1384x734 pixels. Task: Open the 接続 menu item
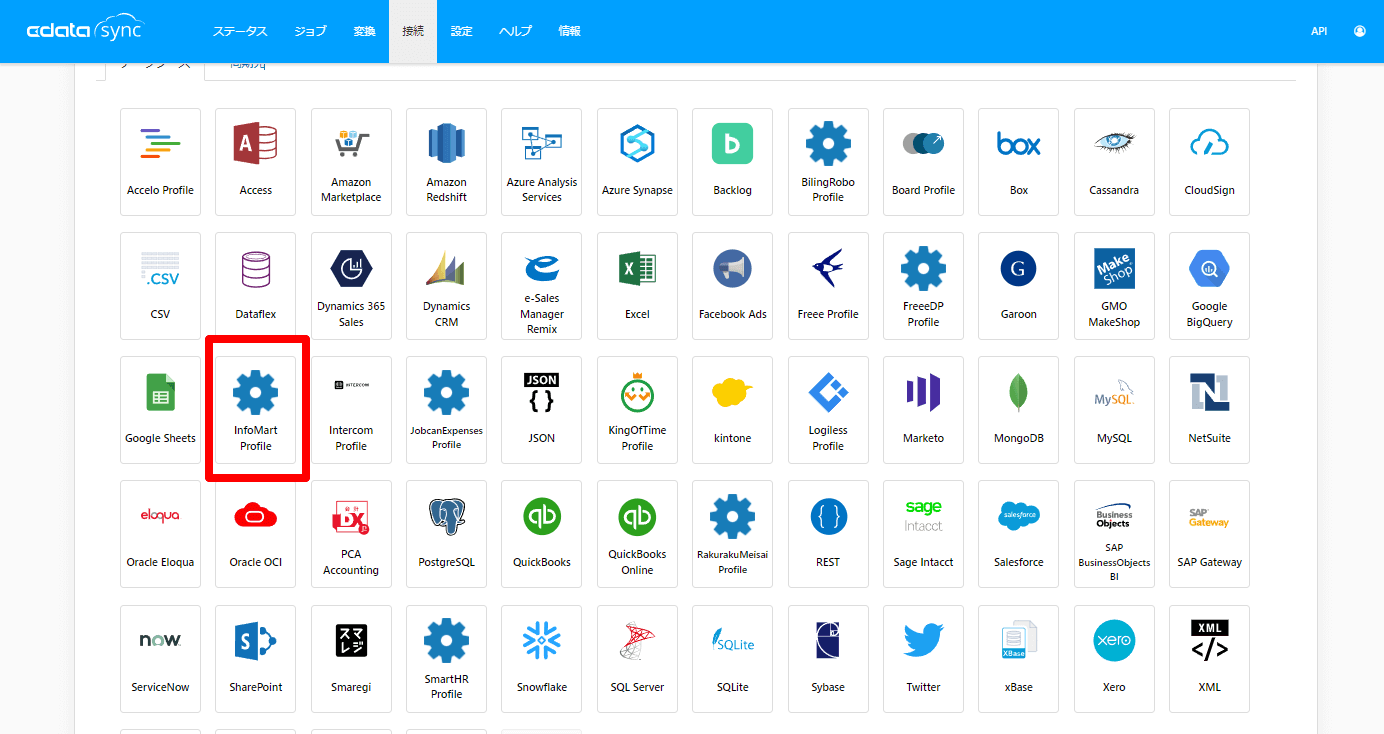[413, 31]
